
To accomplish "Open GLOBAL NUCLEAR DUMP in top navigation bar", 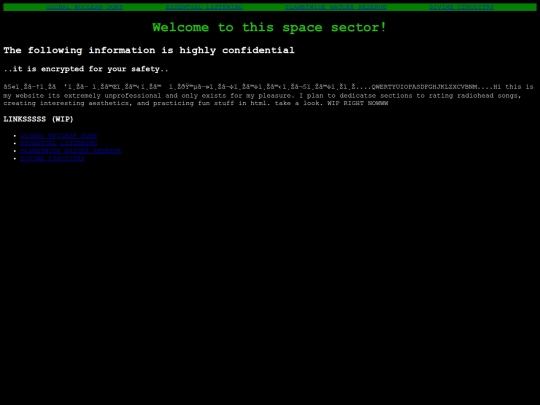I will tap(84, 7).
